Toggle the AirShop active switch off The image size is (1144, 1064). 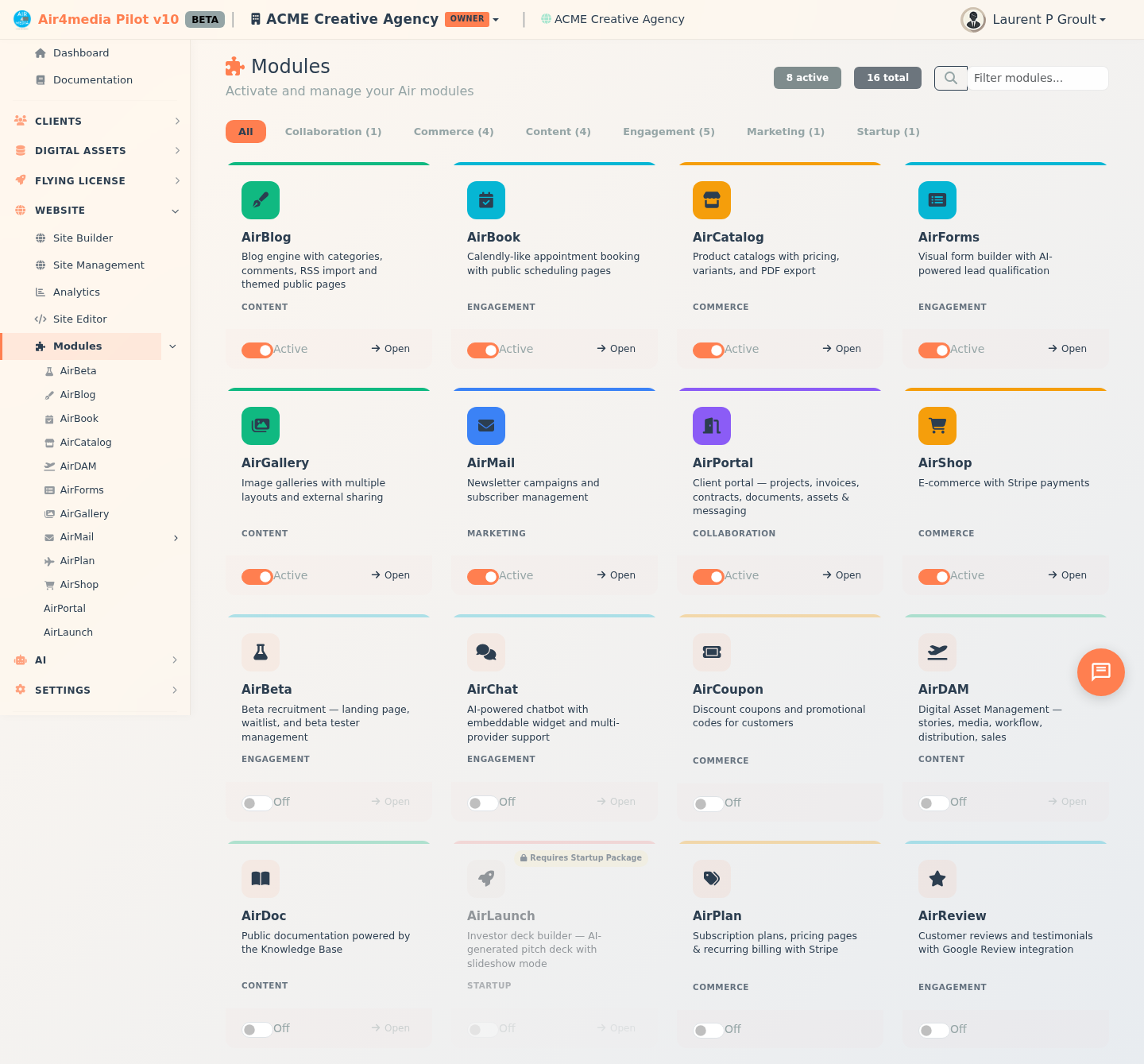pos(933,576)
